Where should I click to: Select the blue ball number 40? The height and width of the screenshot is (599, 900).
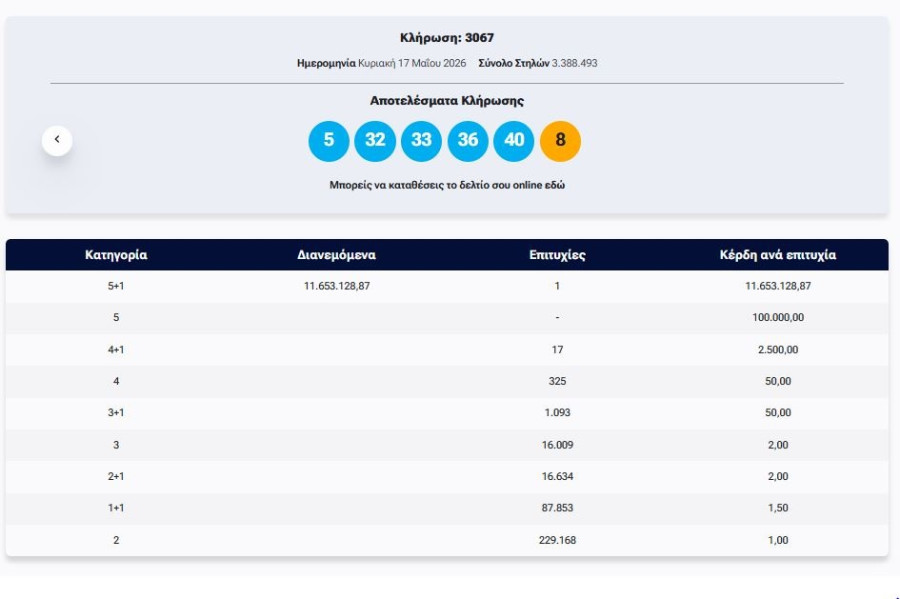click(x=514, y=141)
